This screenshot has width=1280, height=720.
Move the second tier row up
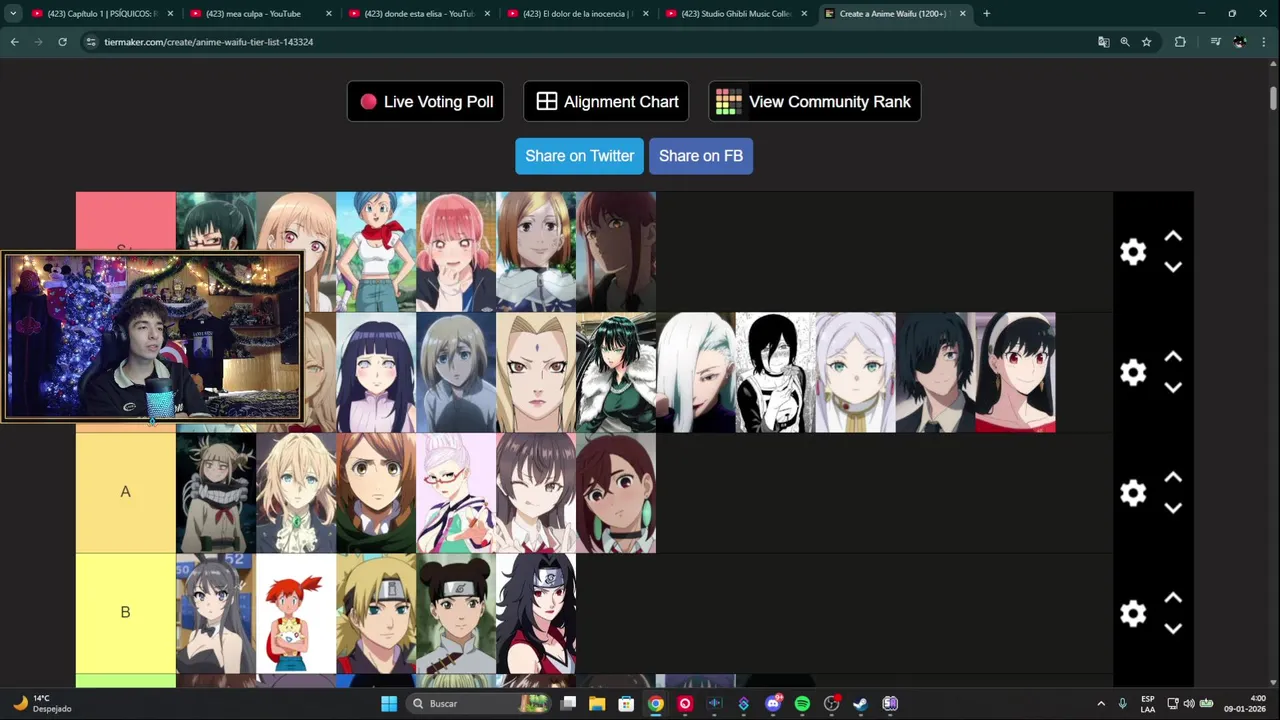[1173, 357]
